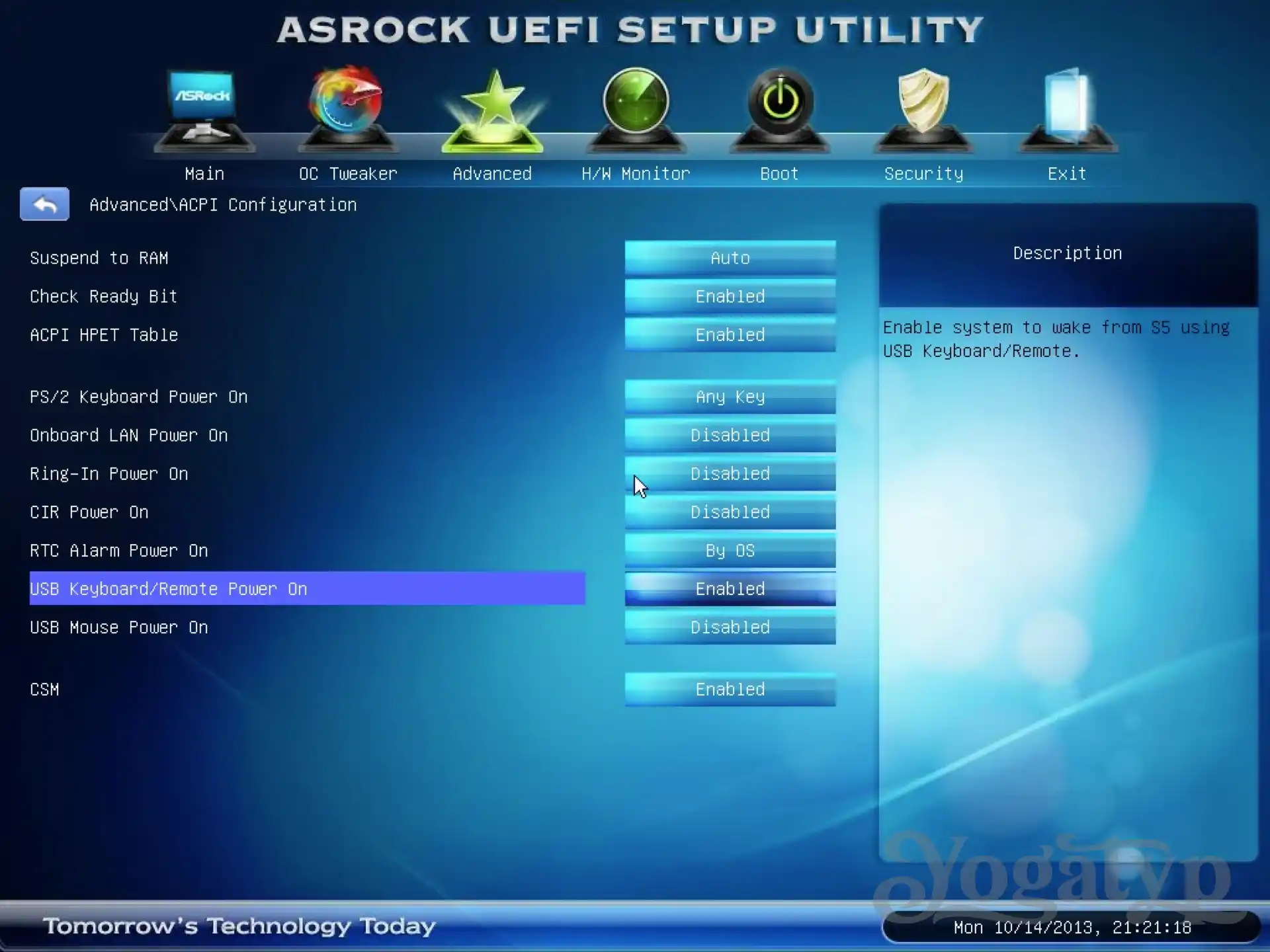Click the date and time display
Viewport: 1270px width, 952px height.
pyautogui.click(x=1072, y=928)
